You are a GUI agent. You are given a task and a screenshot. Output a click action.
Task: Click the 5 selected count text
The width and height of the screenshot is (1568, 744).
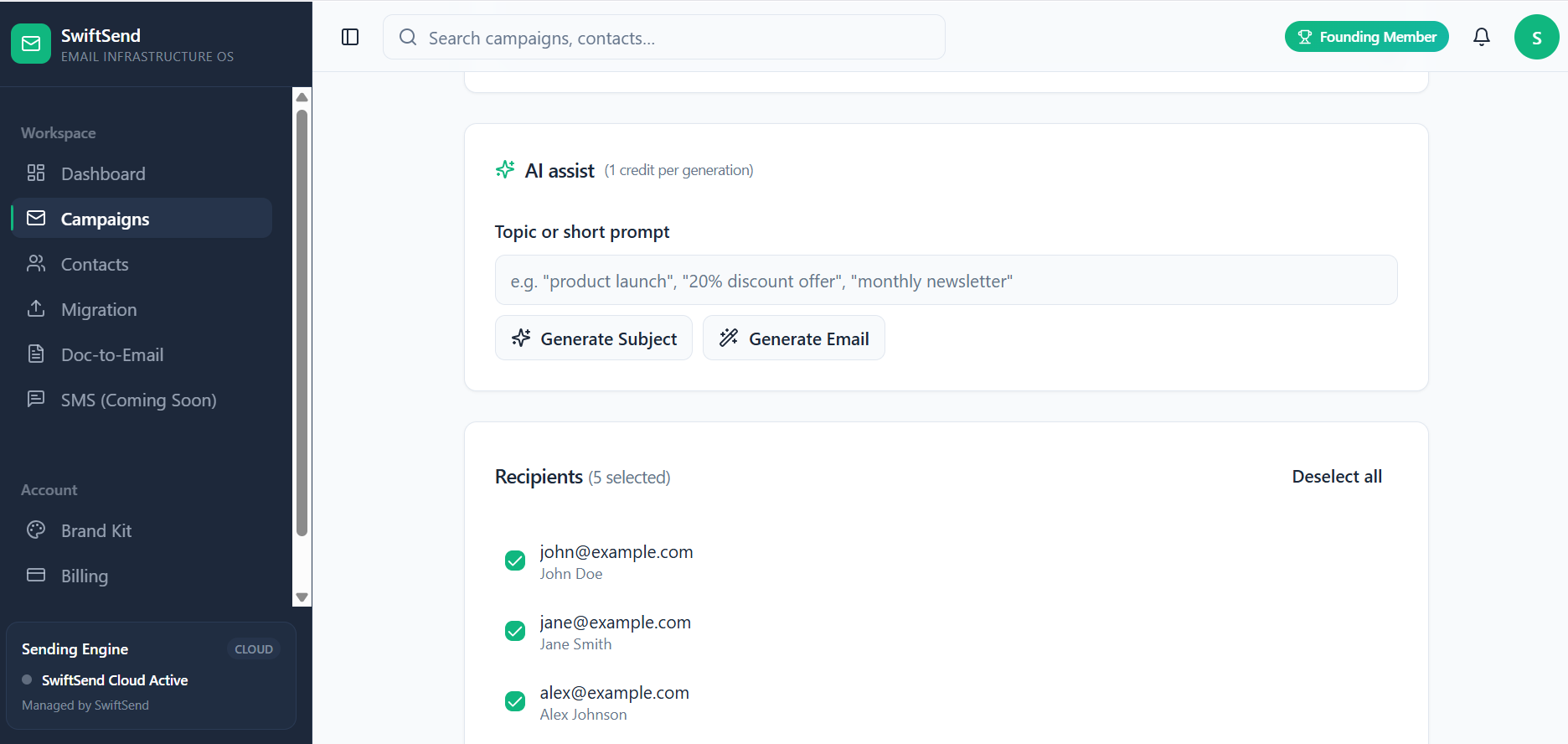tap(629, 478)
